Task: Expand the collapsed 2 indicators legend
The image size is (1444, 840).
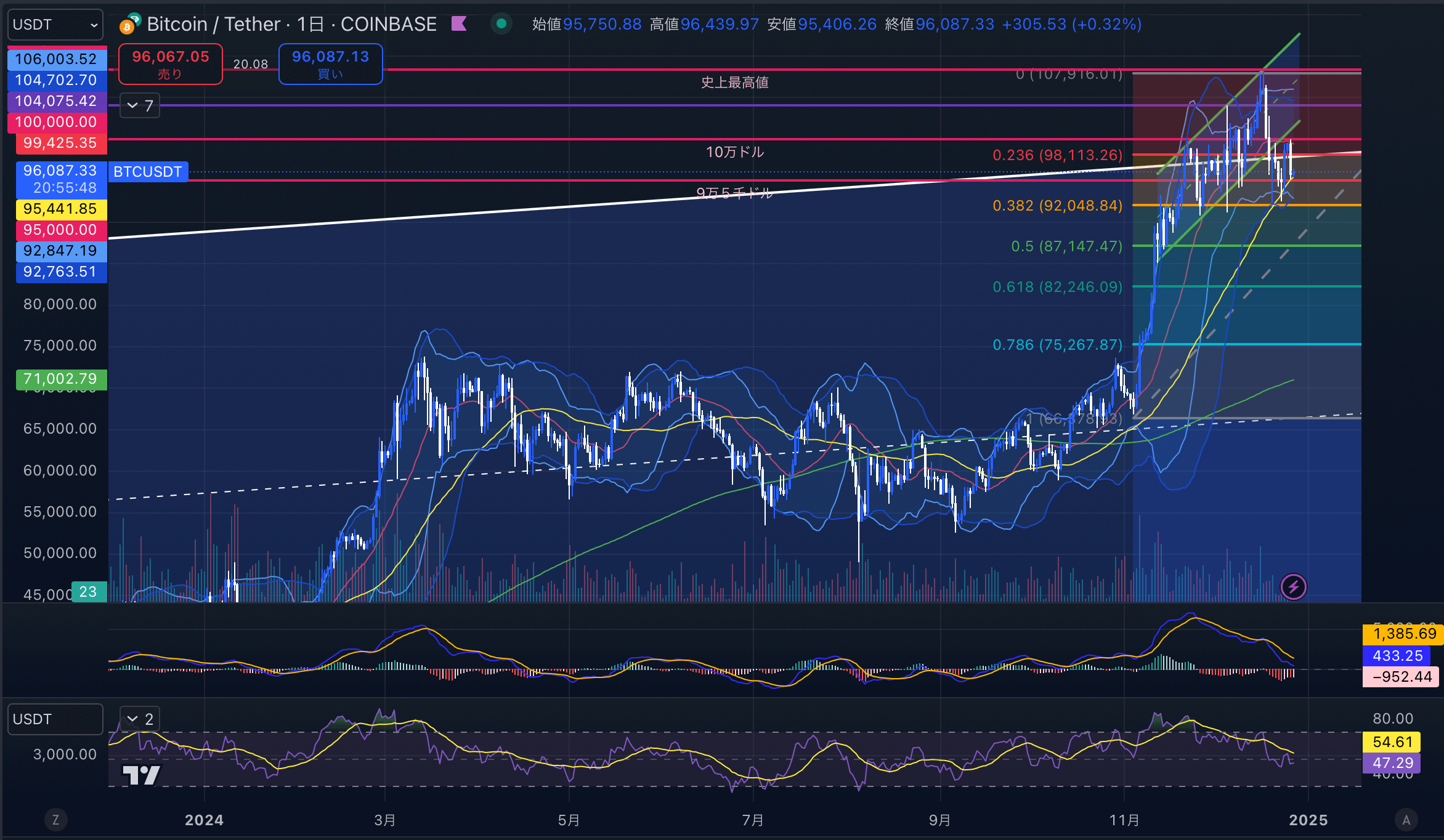Action: click(140, 719)
